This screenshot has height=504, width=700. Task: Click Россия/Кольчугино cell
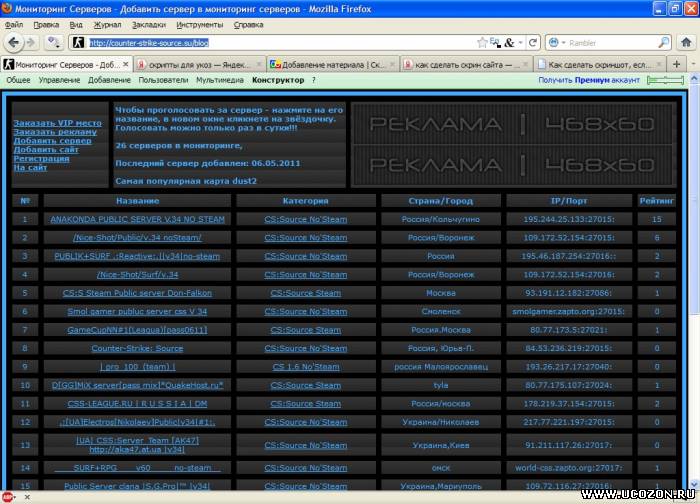[441, 219]
